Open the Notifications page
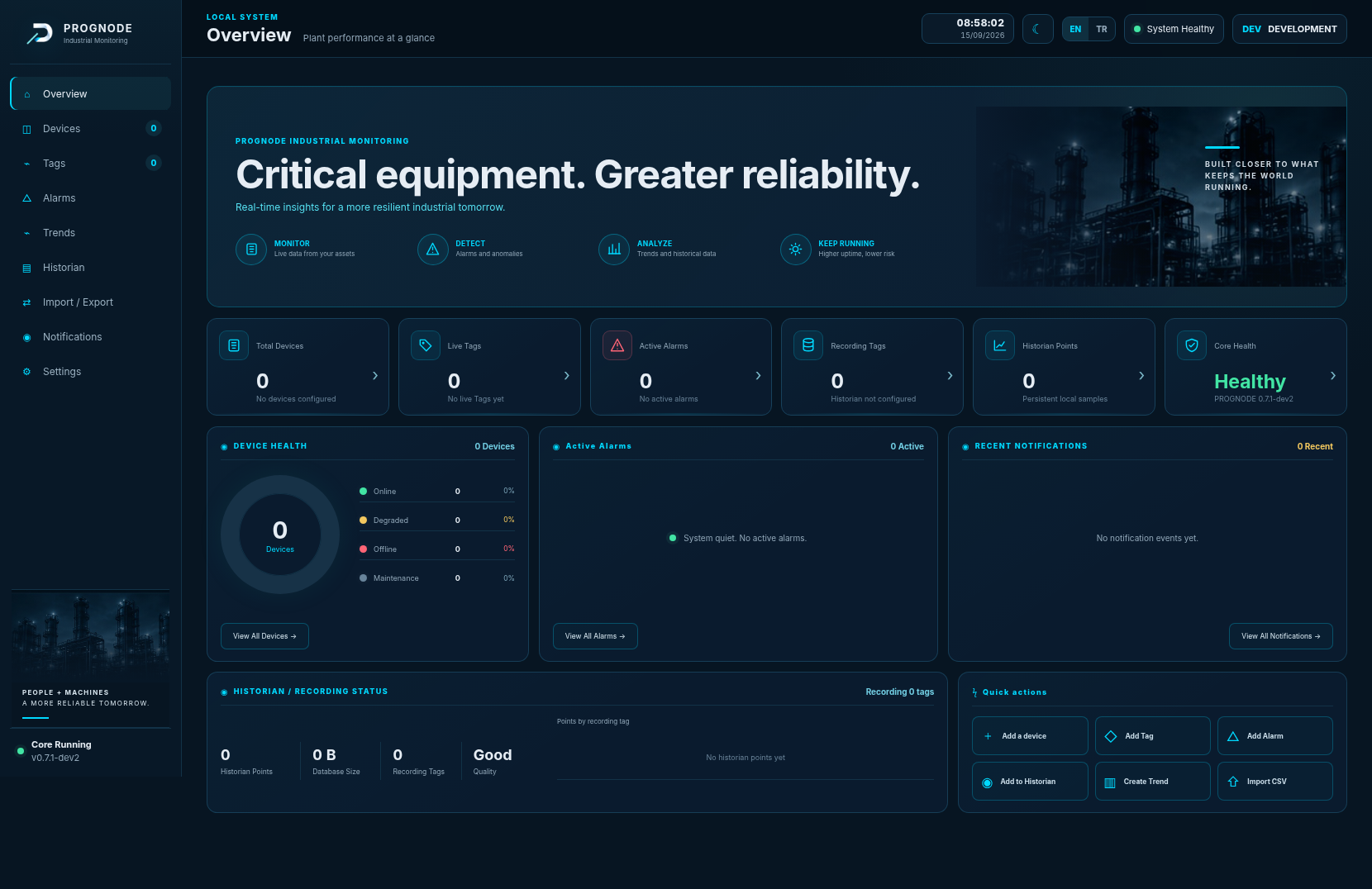 coord(91,336)
